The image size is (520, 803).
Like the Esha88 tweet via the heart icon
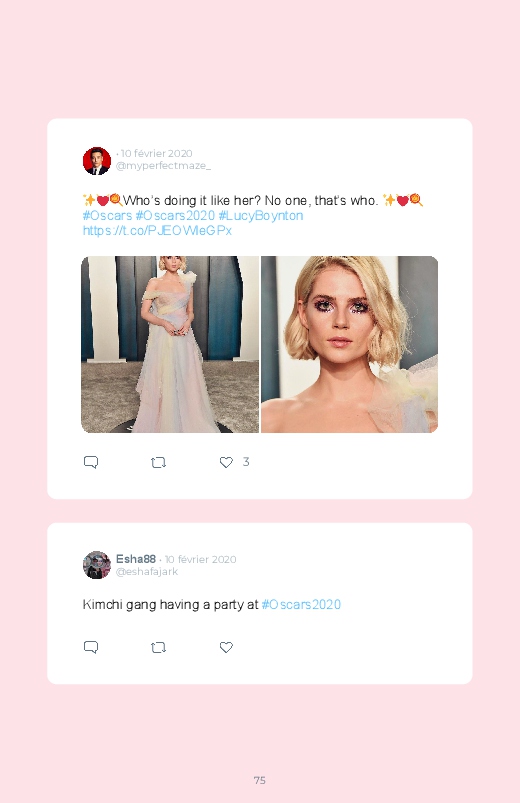pos(226,647)
